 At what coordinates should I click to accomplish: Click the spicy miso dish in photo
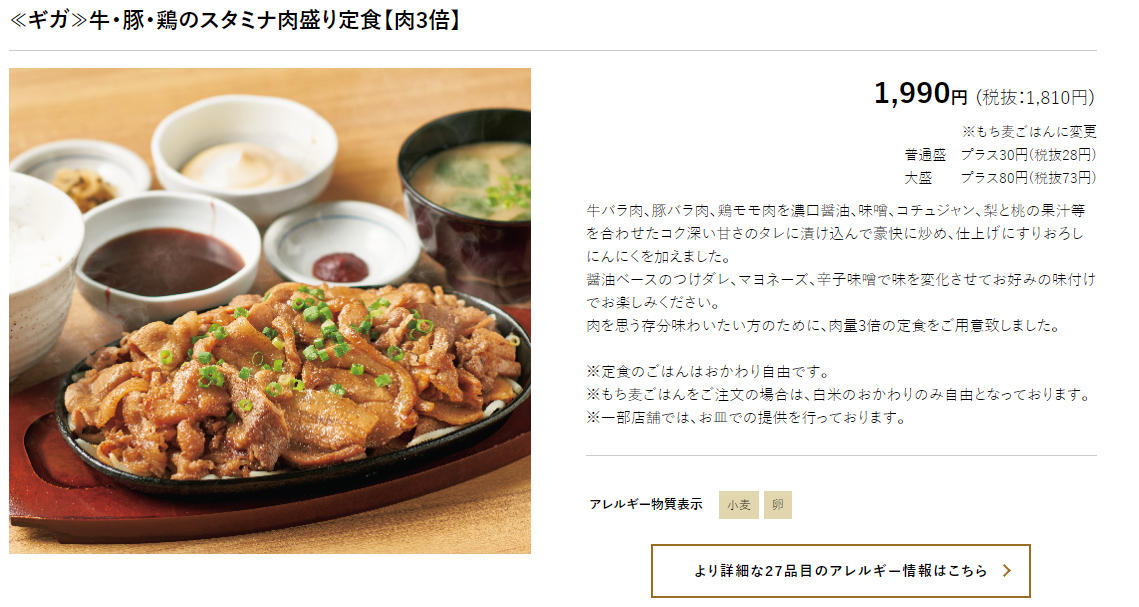click(341, 243)
